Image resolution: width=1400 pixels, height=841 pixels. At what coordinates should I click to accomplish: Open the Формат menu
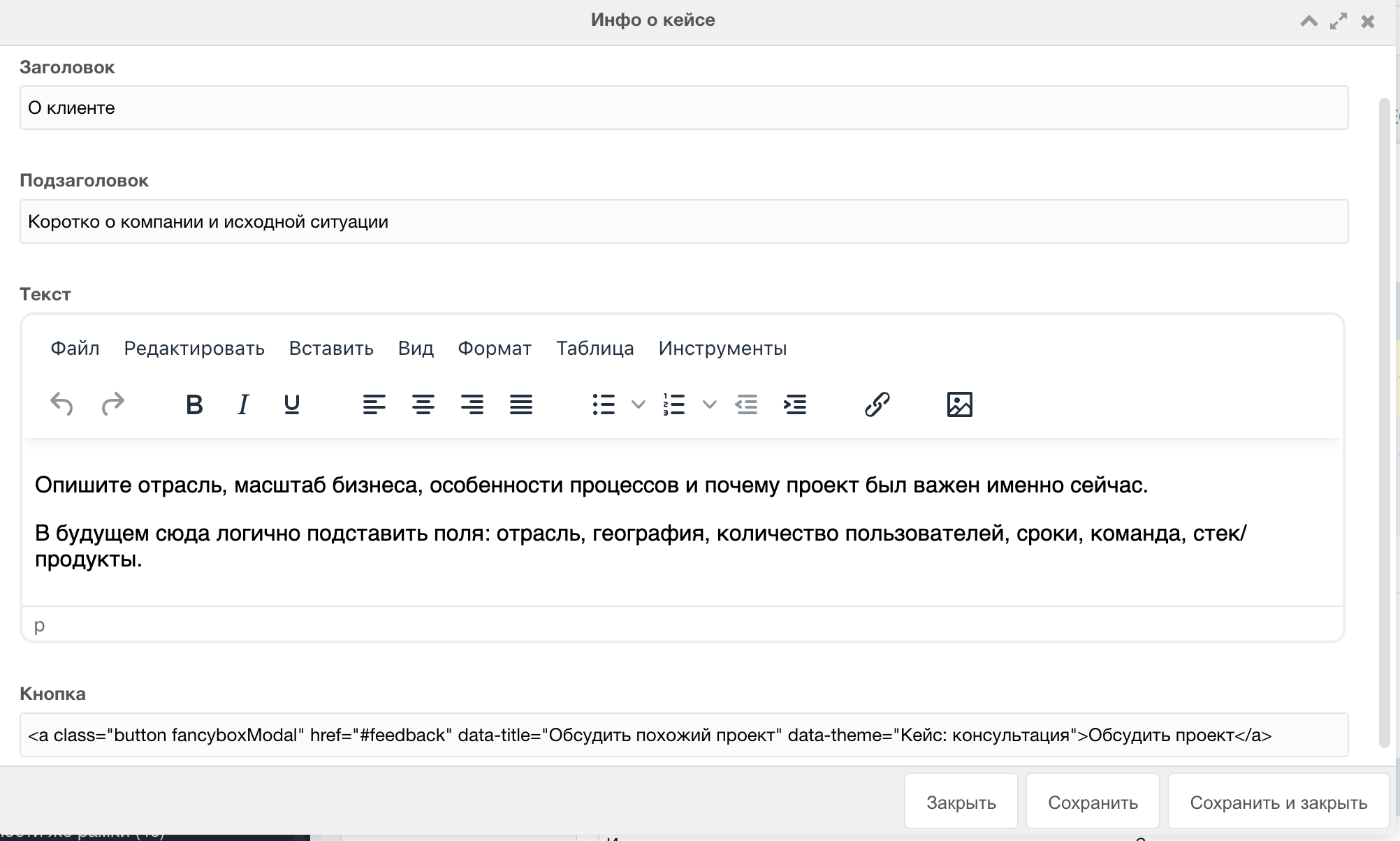[x=494, y=348]
